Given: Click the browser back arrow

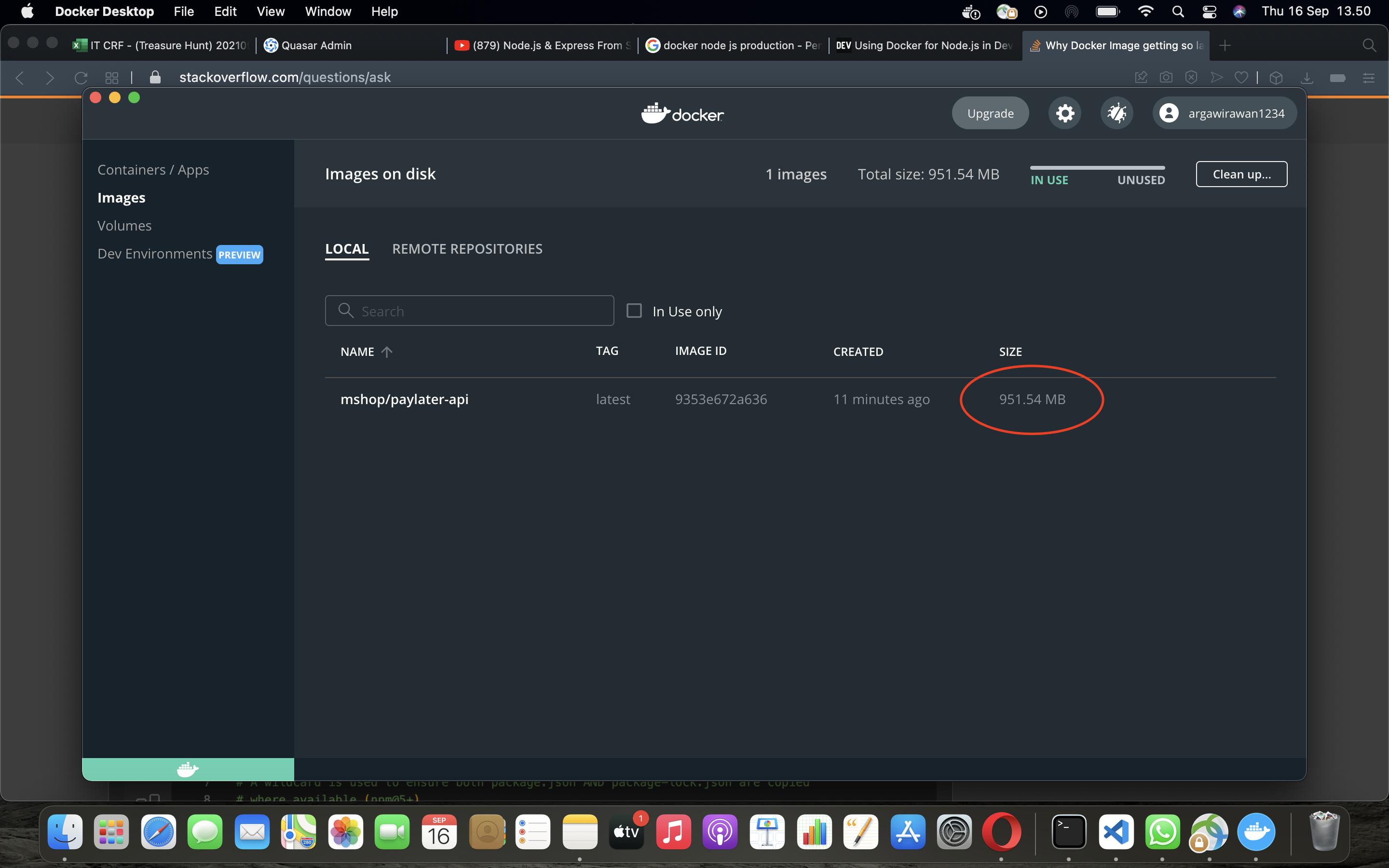Looking at the screenshot, I should 19,78.
